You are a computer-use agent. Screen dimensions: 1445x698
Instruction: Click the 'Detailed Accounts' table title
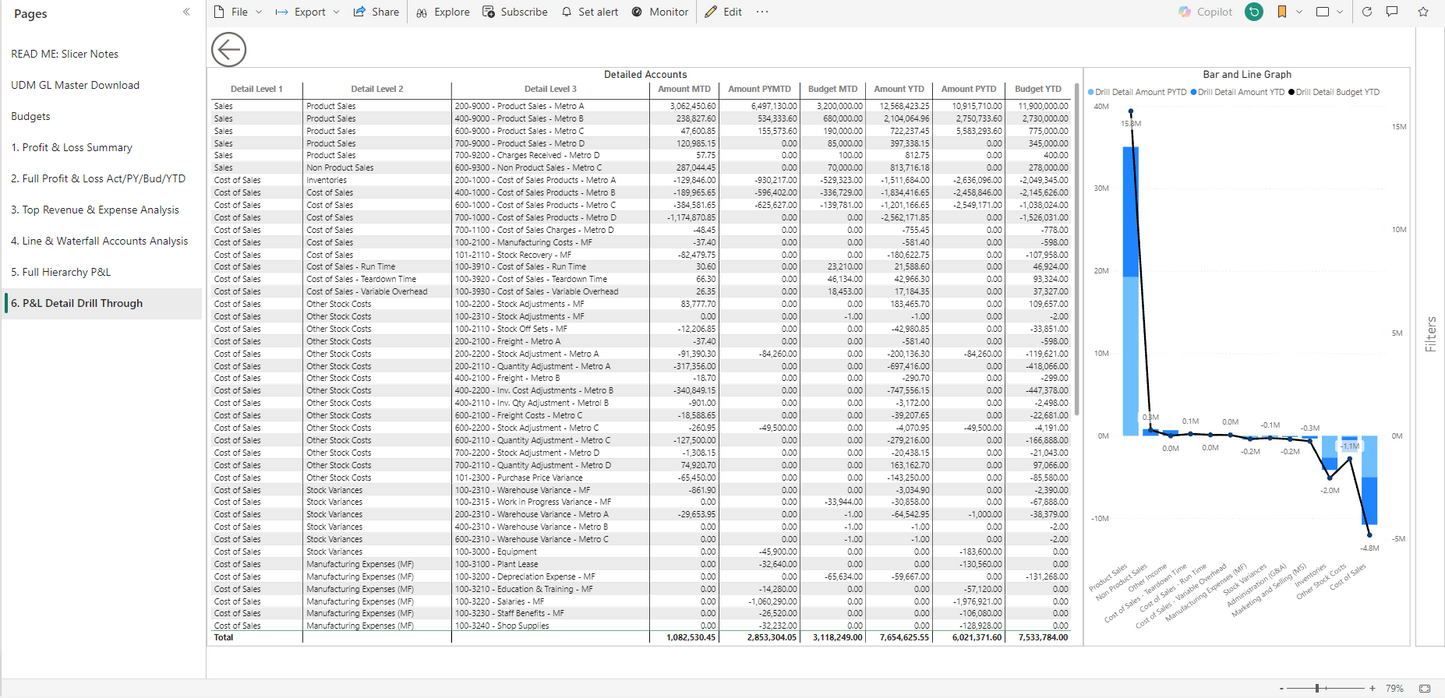645,74
